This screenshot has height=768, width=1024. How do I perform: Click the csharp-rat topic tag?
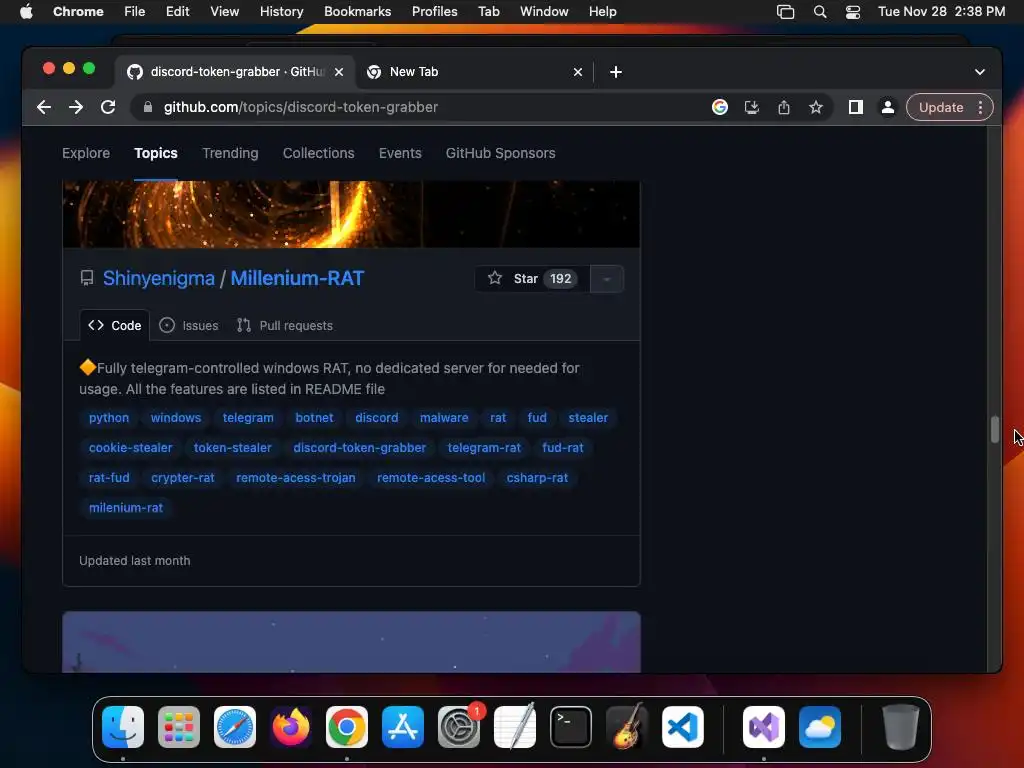(x=537, y=478)
